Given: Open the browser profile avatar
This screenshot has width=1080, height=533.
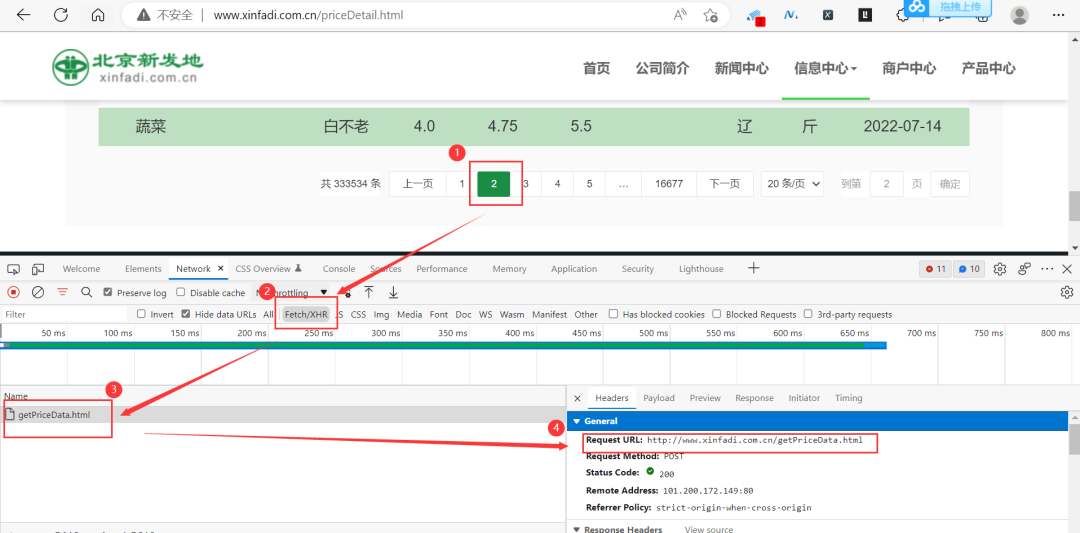Looking at the screenshot, I should [1019, 15].
